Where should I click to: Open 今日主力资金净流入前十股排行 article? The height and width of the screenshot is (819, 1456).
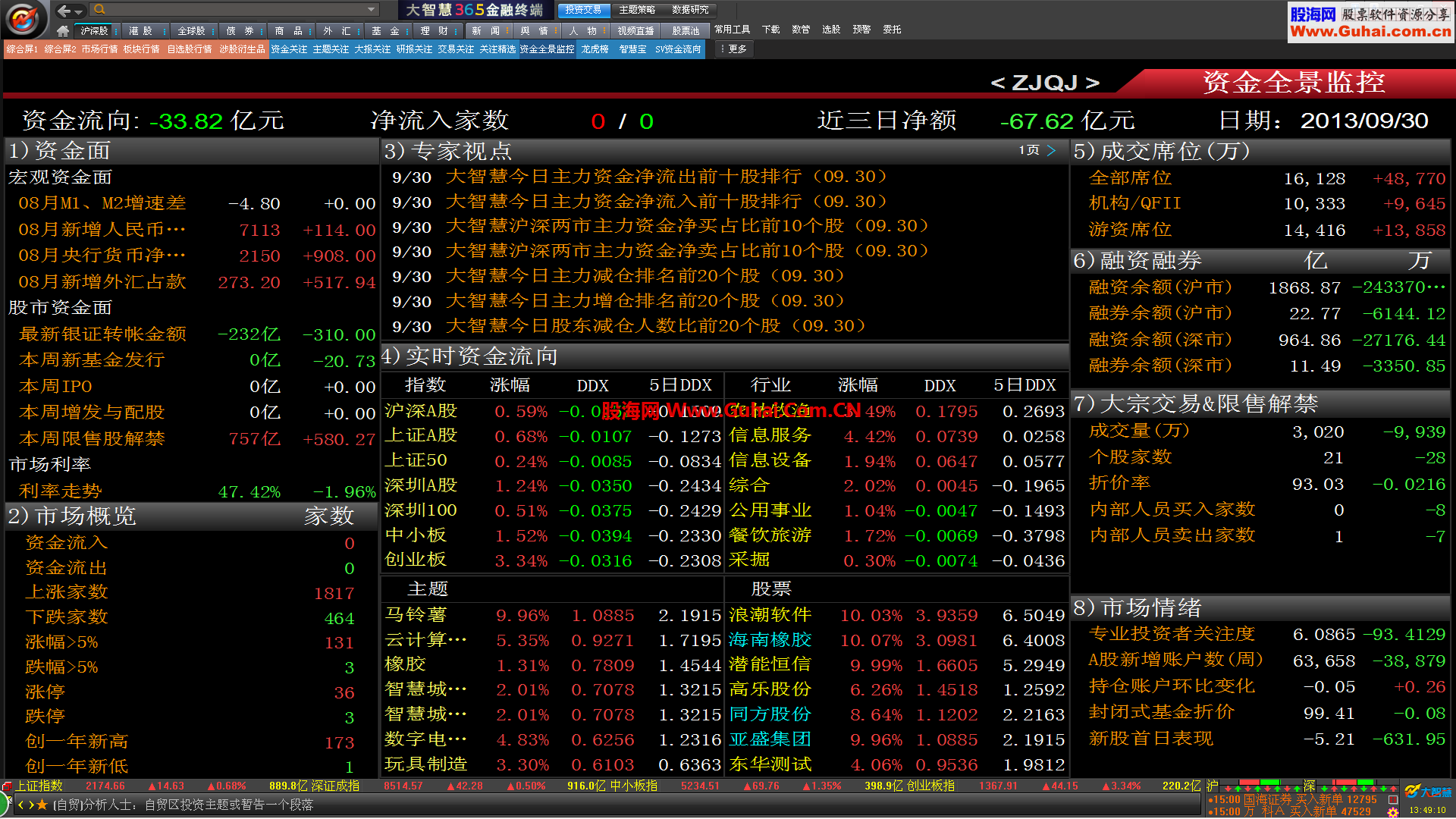click(x=666, y=202)
